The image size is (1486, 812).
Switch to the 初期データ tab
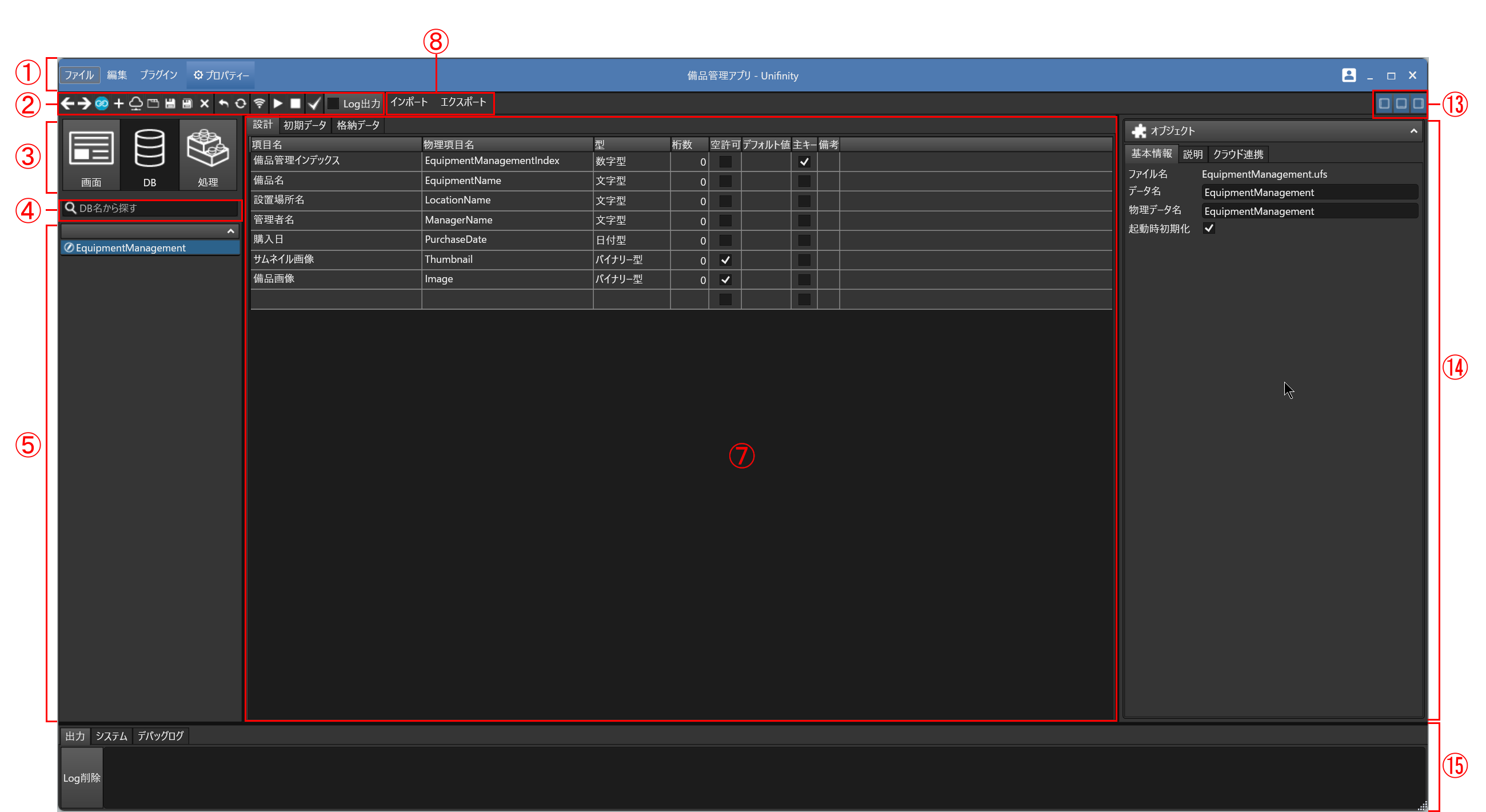point(305,125)
